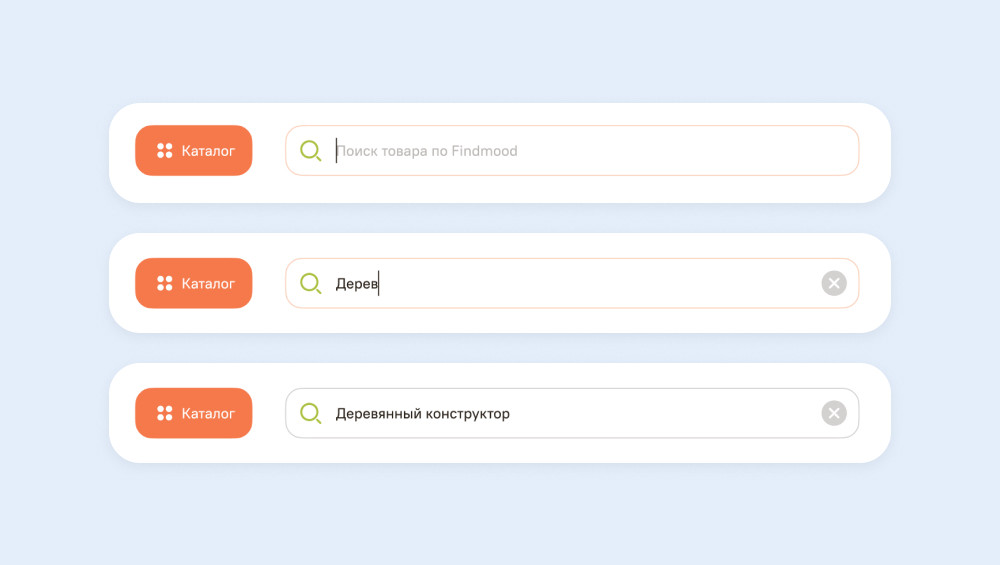Click the word 'Деревянный' in the bottom search
Viewport: 1000px width, 565px height.
pos(379,414)
